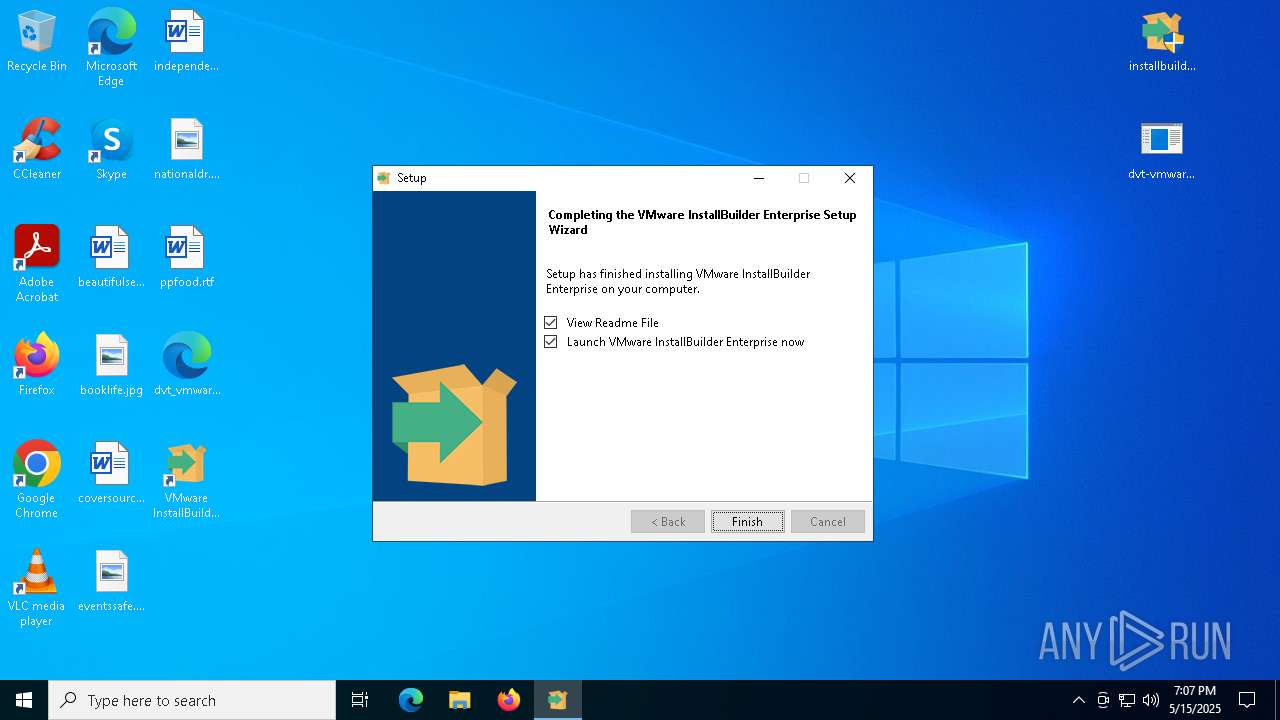Select the eventssafe... image file icon
Viewport: 1280px width, 720px height.
[x=111, y=581]
